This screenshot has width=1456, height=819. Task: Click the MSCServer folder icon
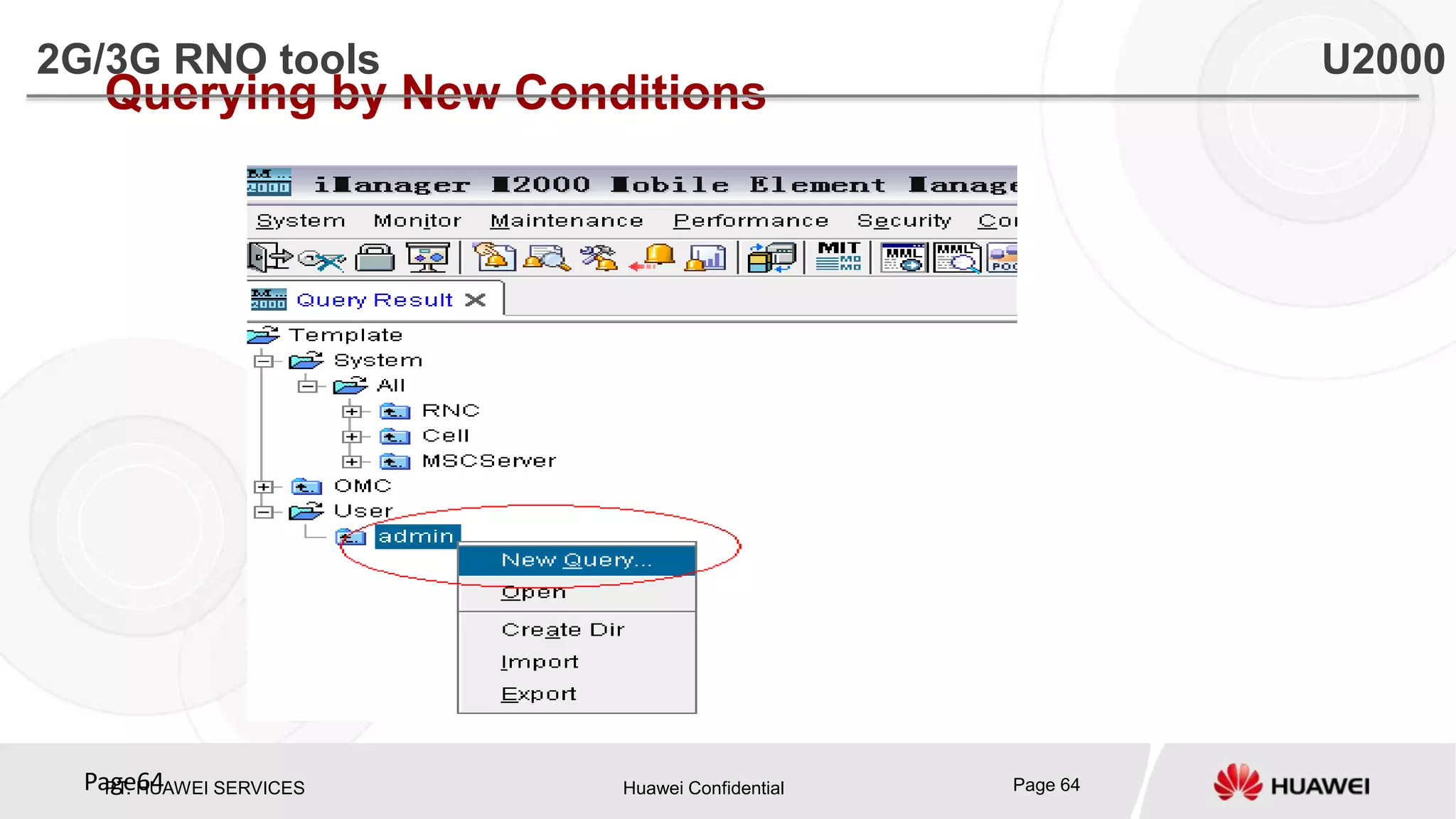coord(395,461)
